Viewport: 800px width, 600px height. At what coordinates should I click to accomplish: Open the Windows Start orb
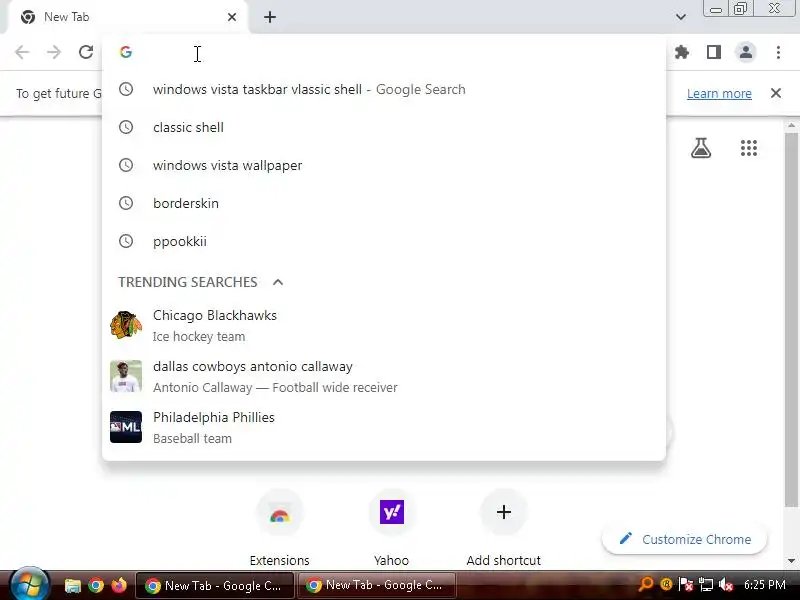click(29, 585)
